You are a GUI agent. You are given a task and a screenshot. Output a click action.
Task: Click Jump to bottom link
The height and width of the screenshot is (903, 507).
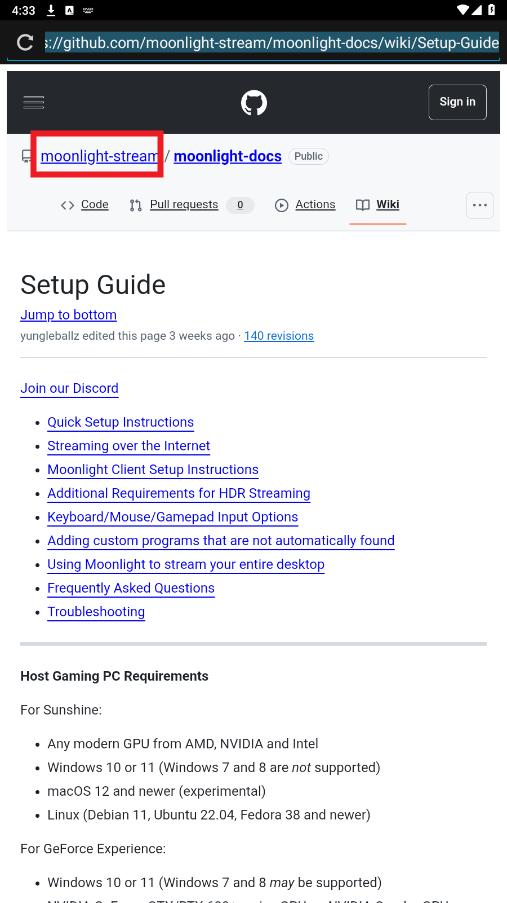(x=69, y=315)
